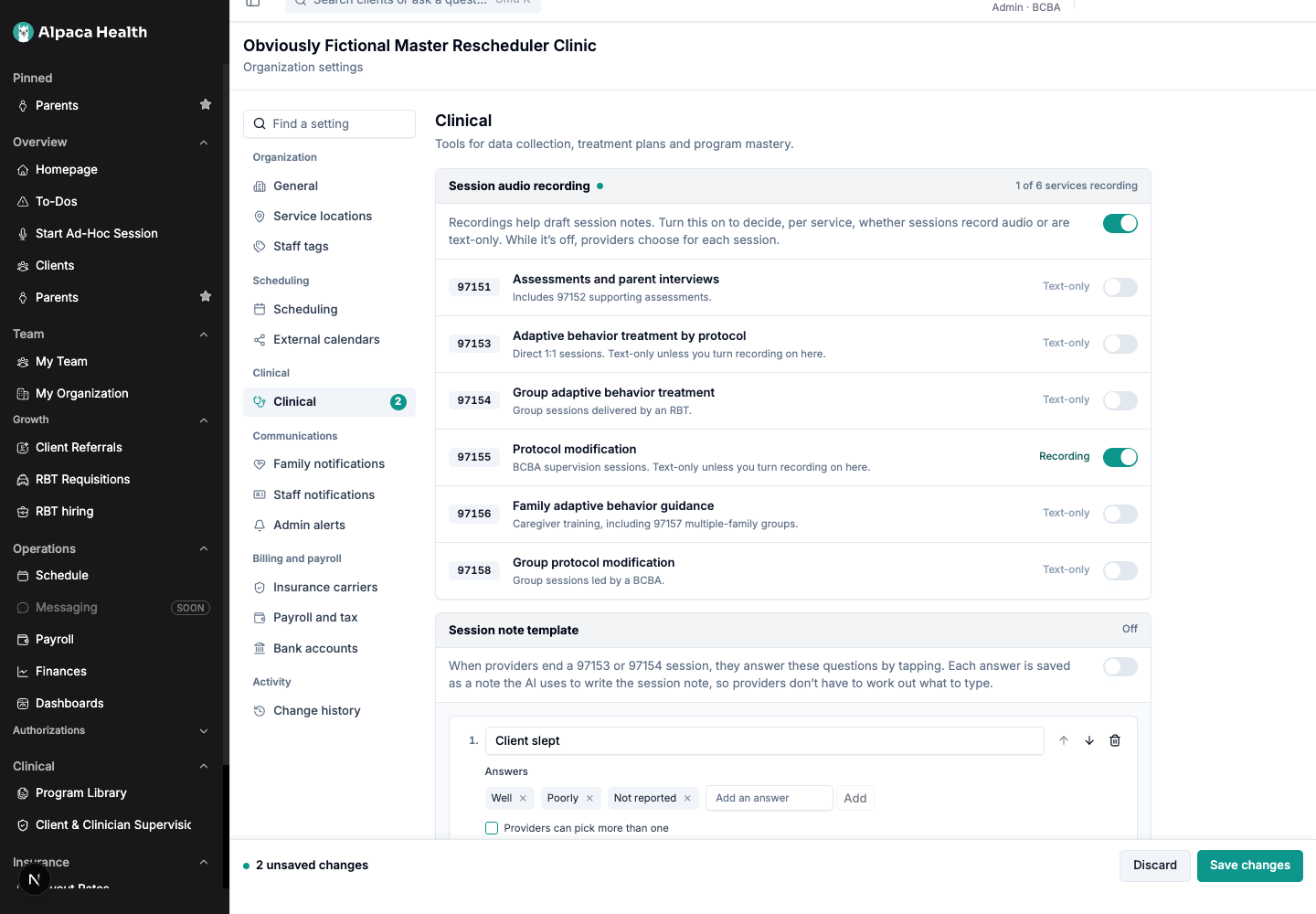Collapse the Overview sidebar section
This screenshot has height=914, width=1316.
pos(204,143)
